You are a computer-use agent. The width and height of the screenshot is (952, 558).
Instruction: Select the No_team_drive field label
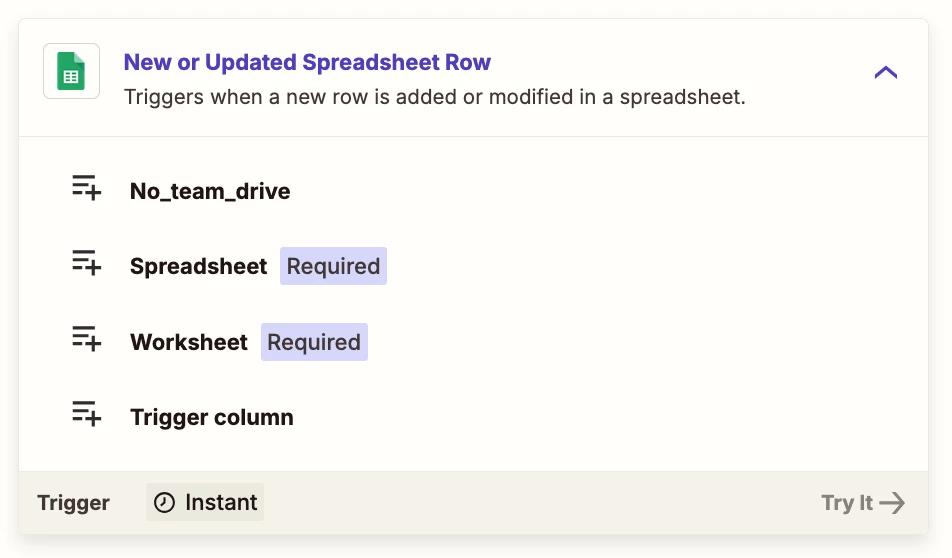[x=210, y=191]
